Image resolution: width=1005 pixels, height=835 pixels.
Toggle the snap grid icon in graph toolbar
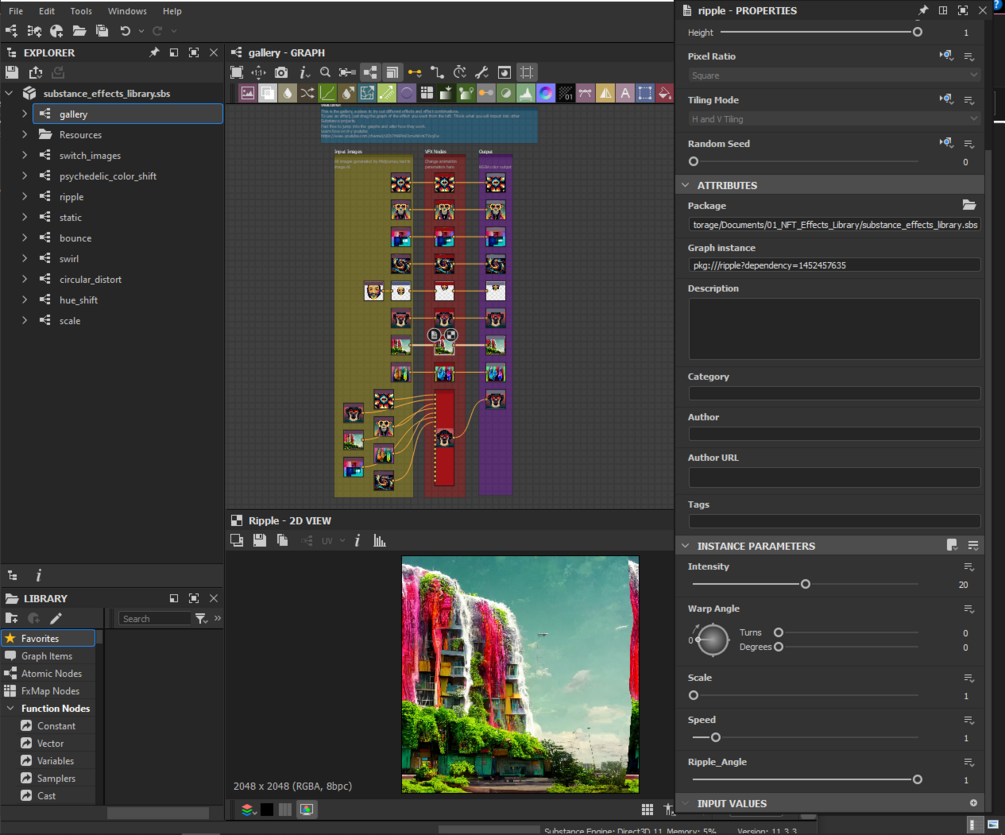[527, 71]
